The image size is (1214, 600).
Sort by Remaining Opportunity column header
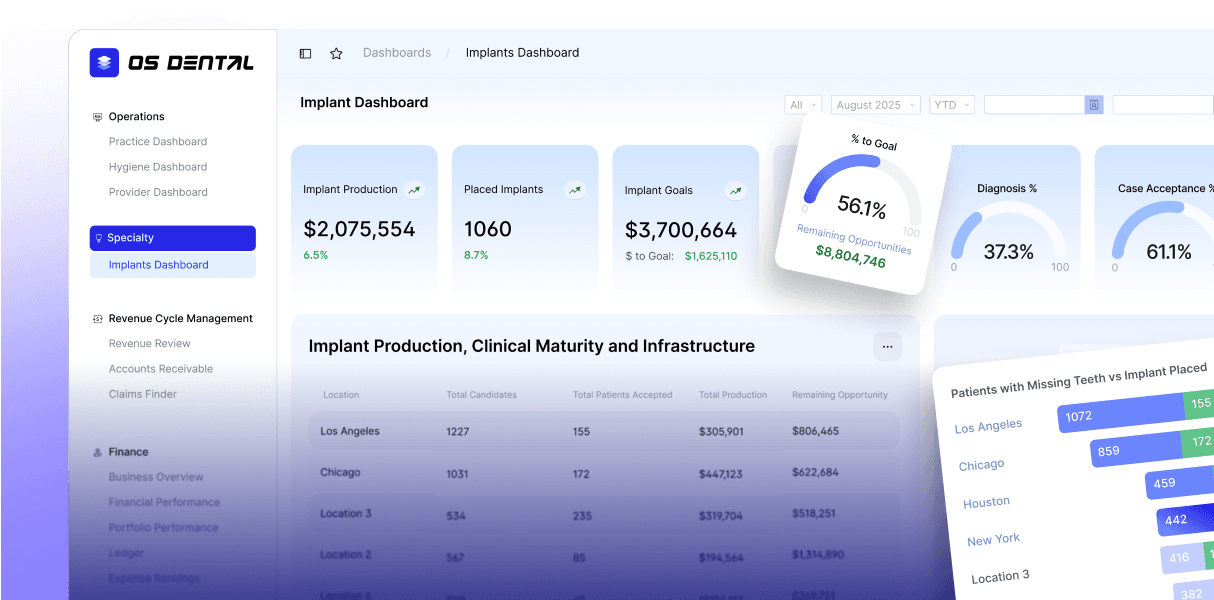(x=840, y=395)
